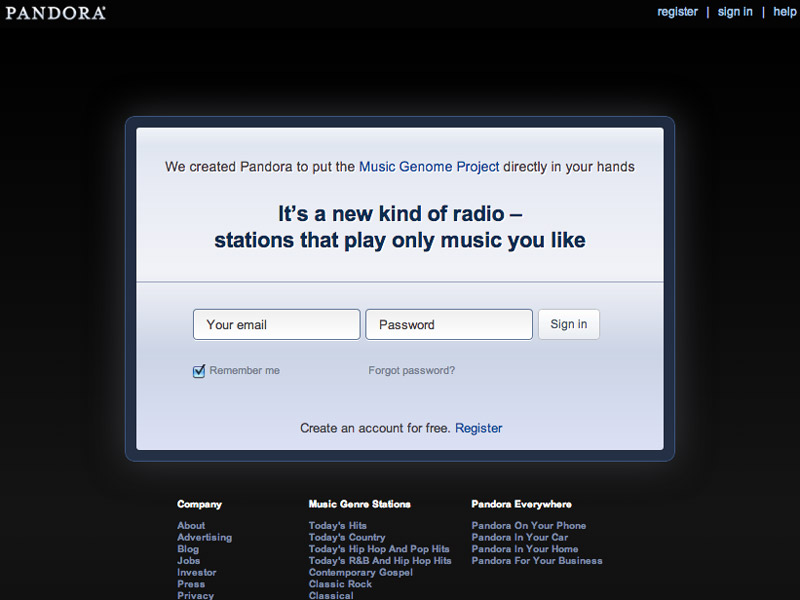Viewport: 800px width, 600px height.
Task: Click the Sign in button
Action: (x=569, y=324)
